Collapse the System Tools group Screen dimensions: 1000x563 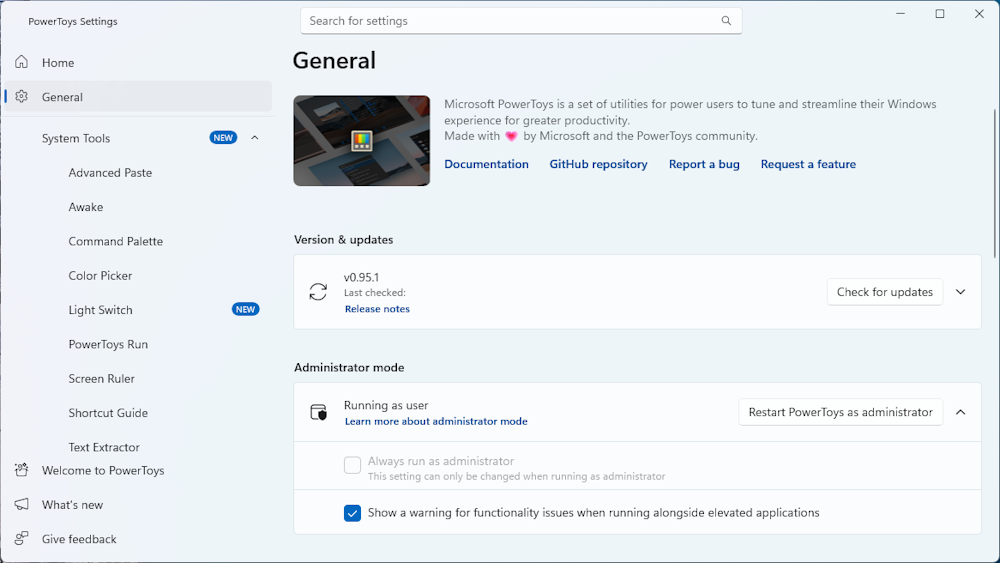coord(254,138)
